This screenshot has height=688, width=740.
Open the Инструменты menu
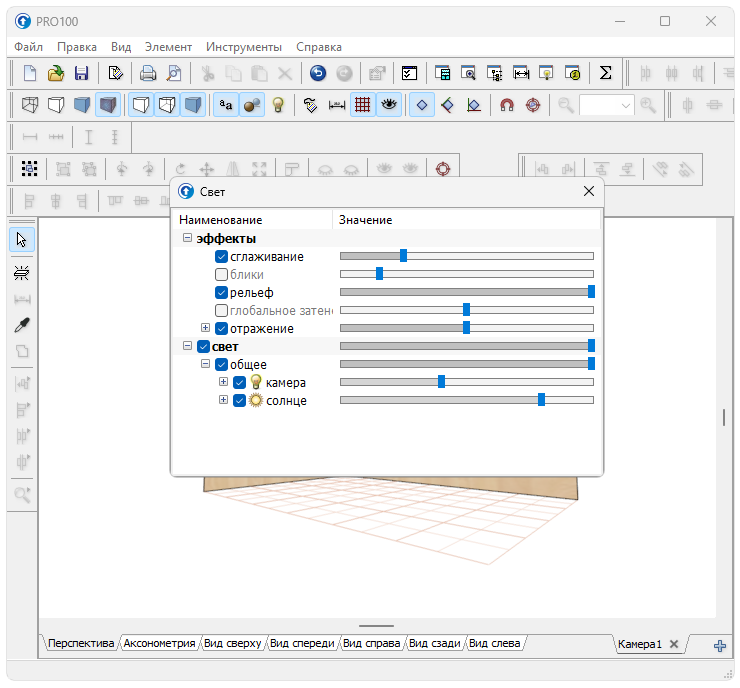(x=244, y=47)
